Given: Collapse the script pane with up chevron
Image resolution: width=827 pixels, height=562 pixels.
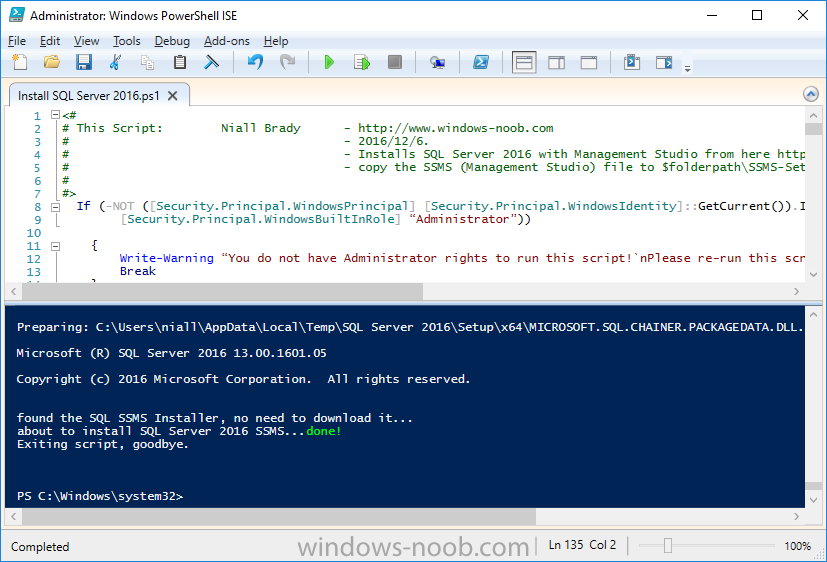Looking at the screenshot, I should (811, 94).
